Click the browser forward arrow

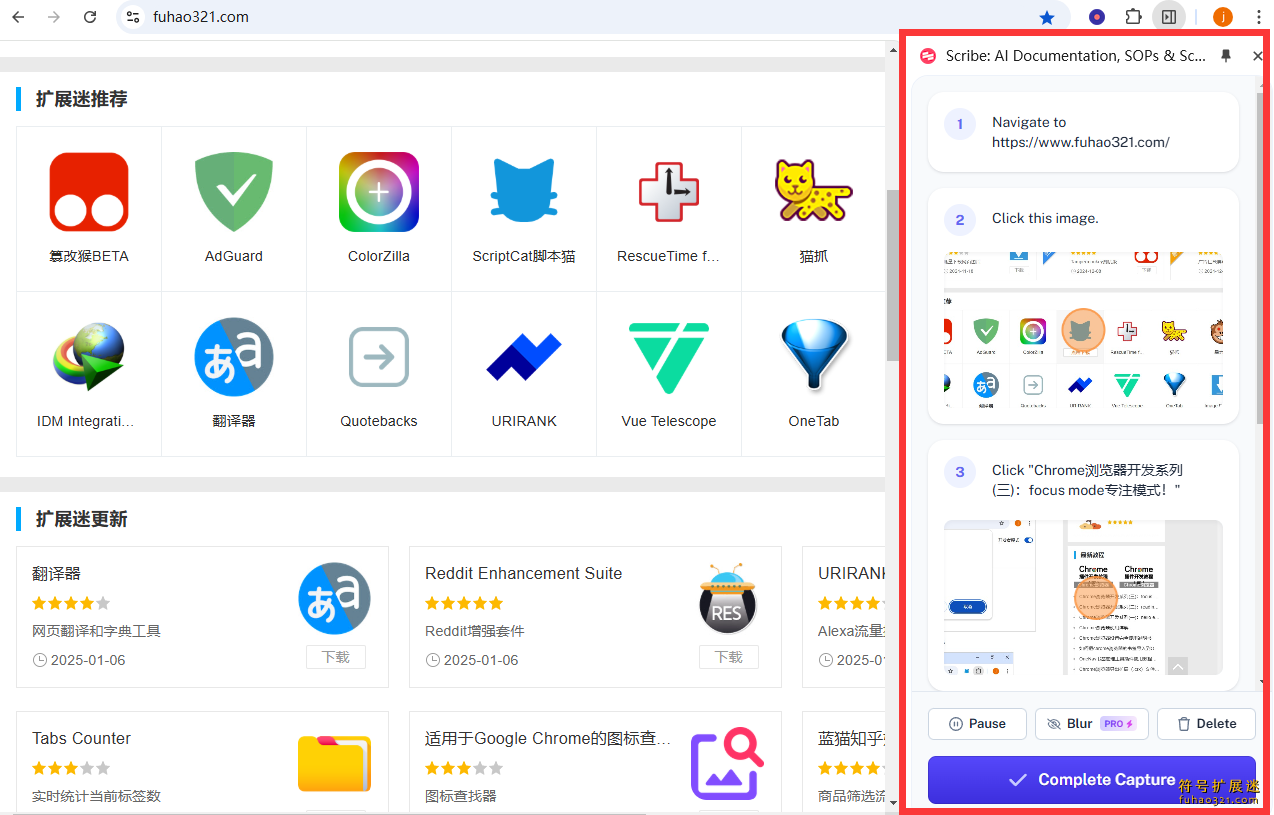click(54, 17)
